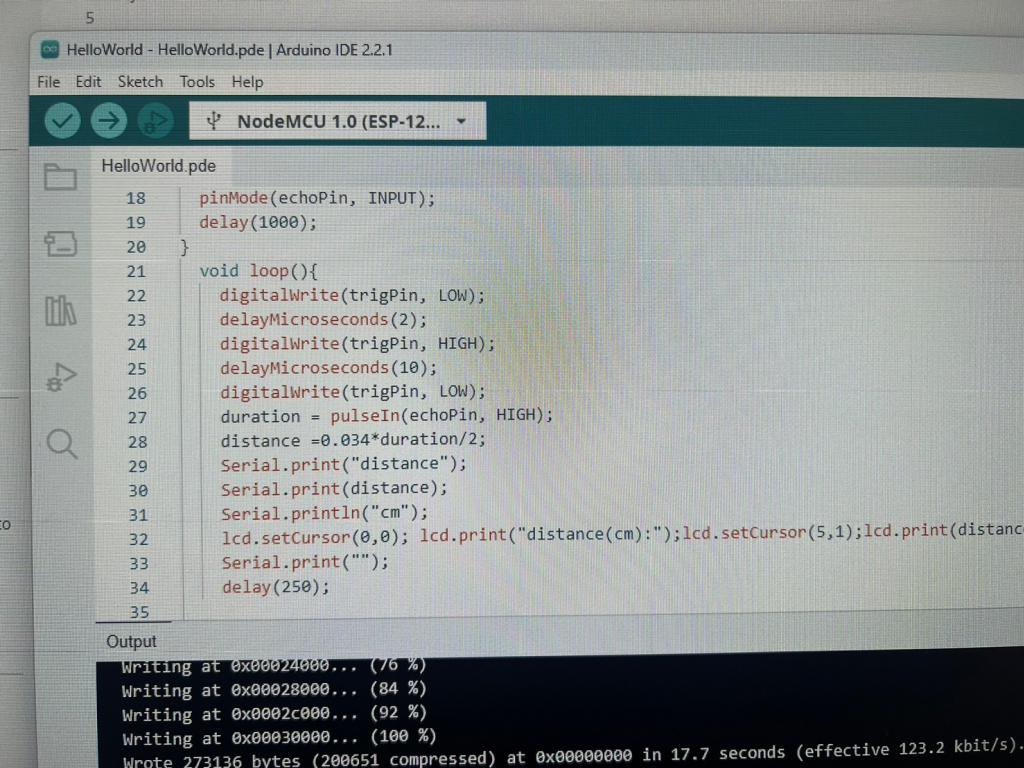Click the void loop(){ code line

pos(259,270)
